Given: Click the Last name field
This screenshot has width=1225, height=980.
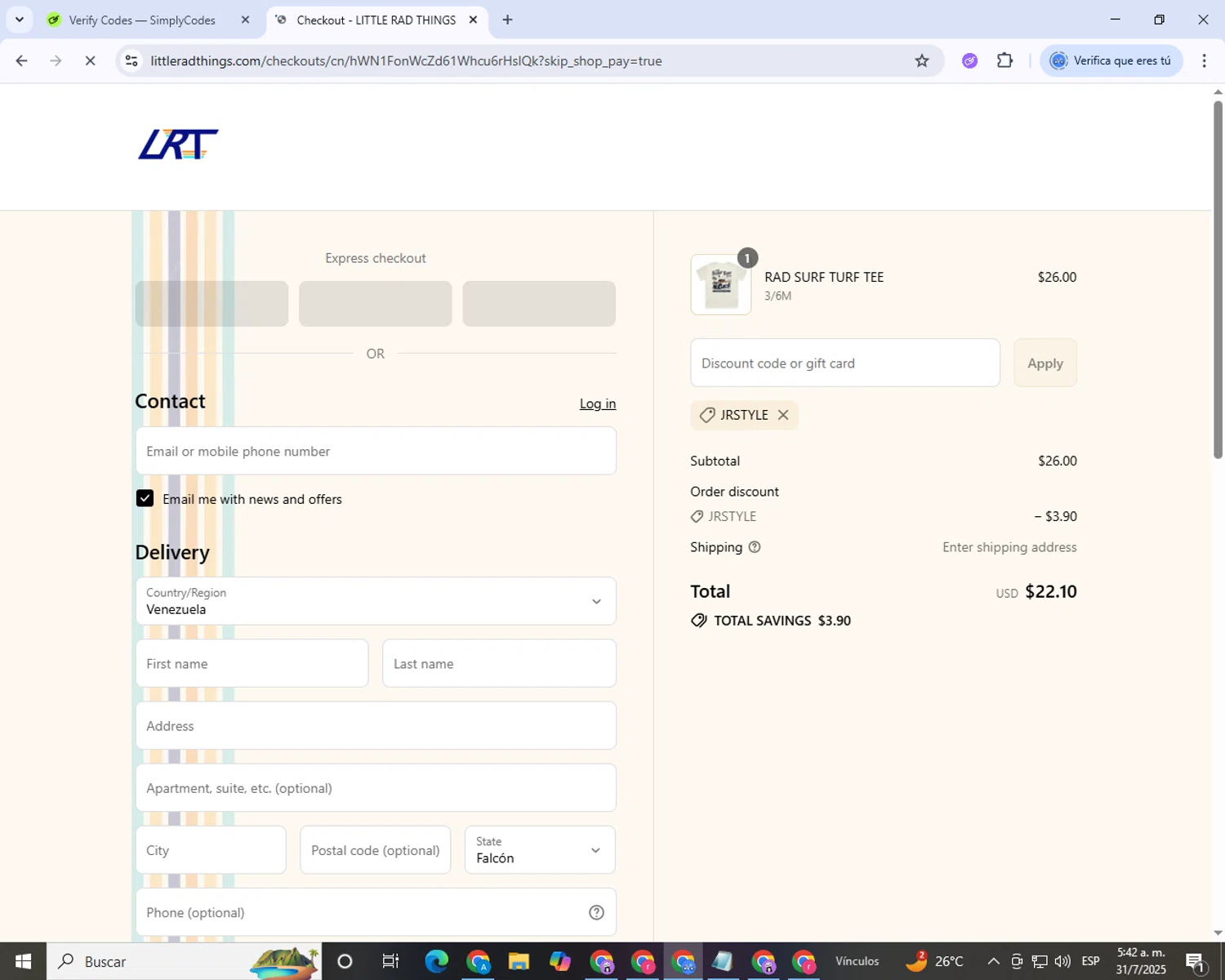Looking at the screenshot, I should tap(499, 663).
